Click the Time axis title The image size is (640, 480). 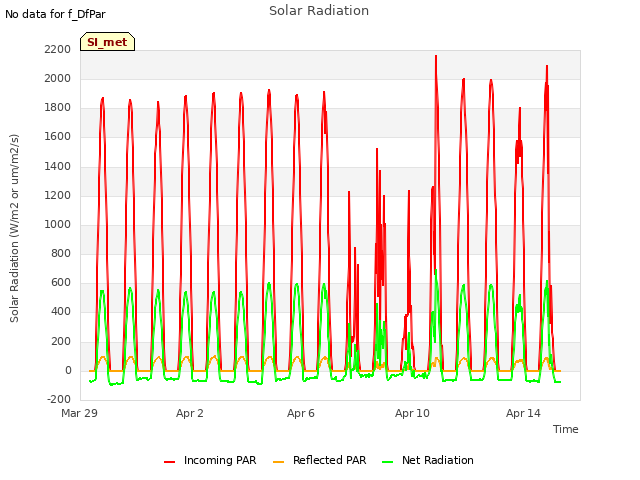click(566, 429)
